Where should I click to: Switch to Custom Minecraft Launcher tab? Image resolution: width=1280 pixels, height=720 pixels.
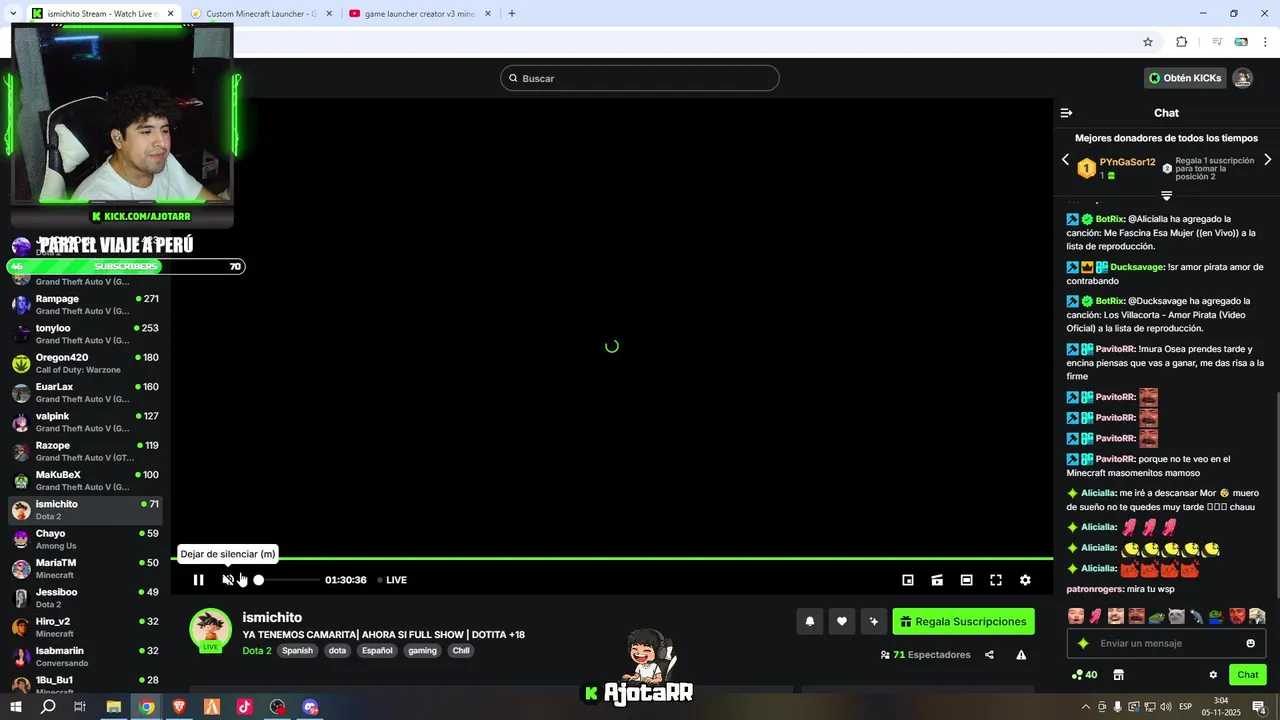(x=262, y=14)
